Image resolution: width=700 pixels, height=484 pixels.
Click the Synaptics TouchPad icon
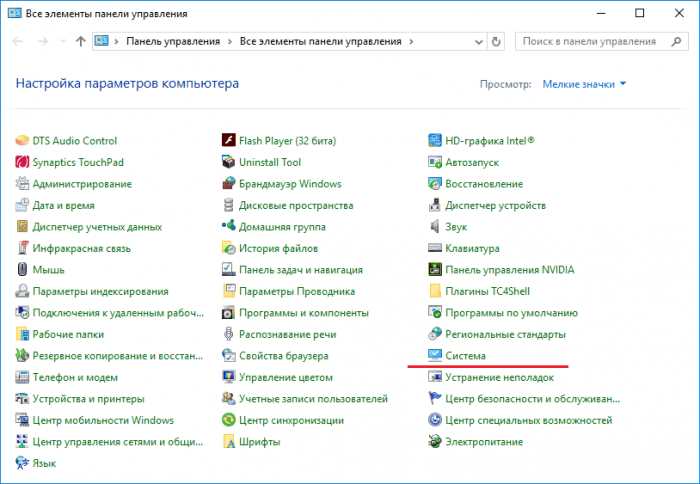(22, 162)
